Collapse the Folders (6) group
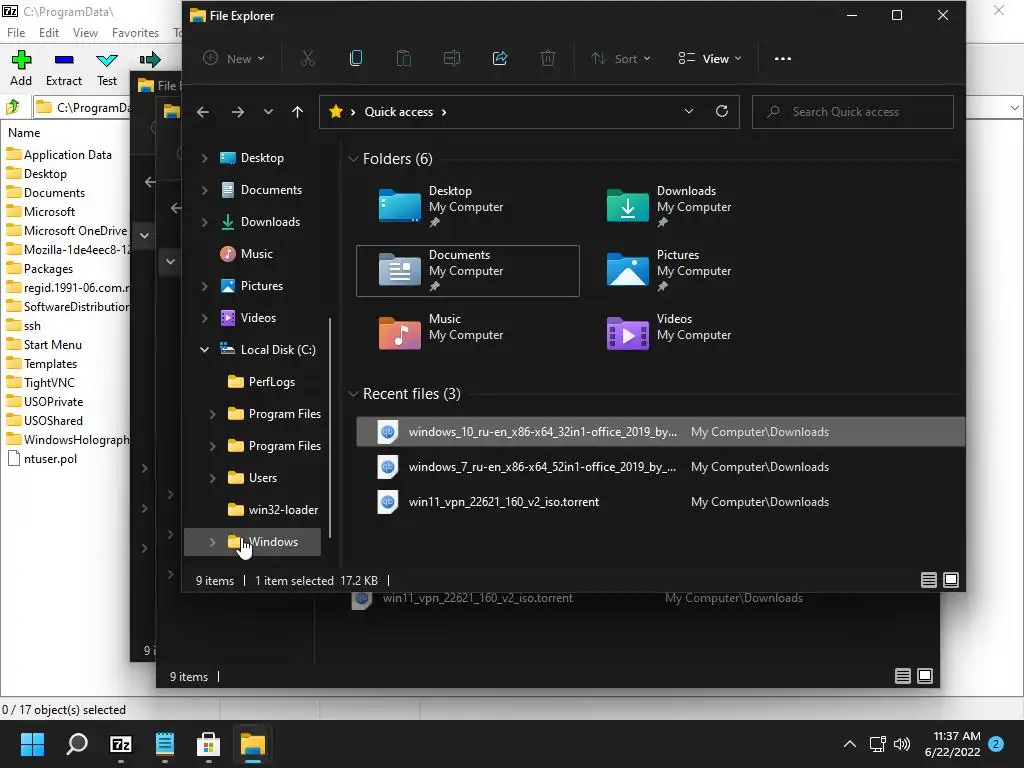Viewport: 1024px width, 768px height. 353,159
